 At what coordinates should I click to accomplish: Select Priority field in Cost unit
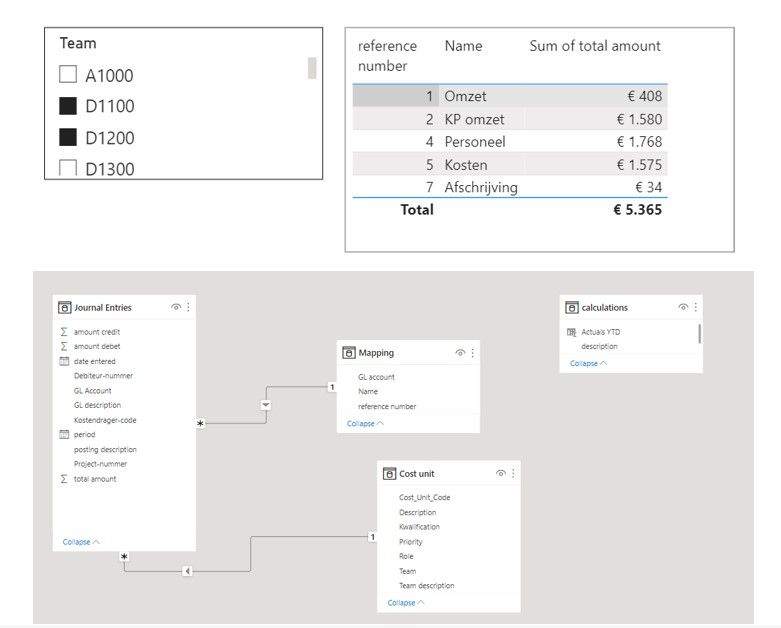[x=410, y=541]
